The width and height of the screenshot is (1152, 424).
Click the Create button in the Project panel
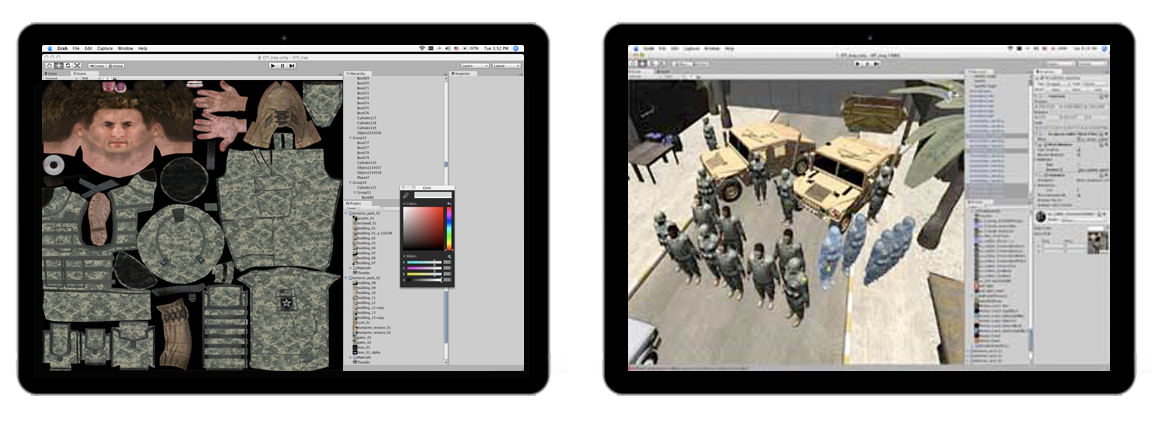pyautogui.click(x=351, y=208)
